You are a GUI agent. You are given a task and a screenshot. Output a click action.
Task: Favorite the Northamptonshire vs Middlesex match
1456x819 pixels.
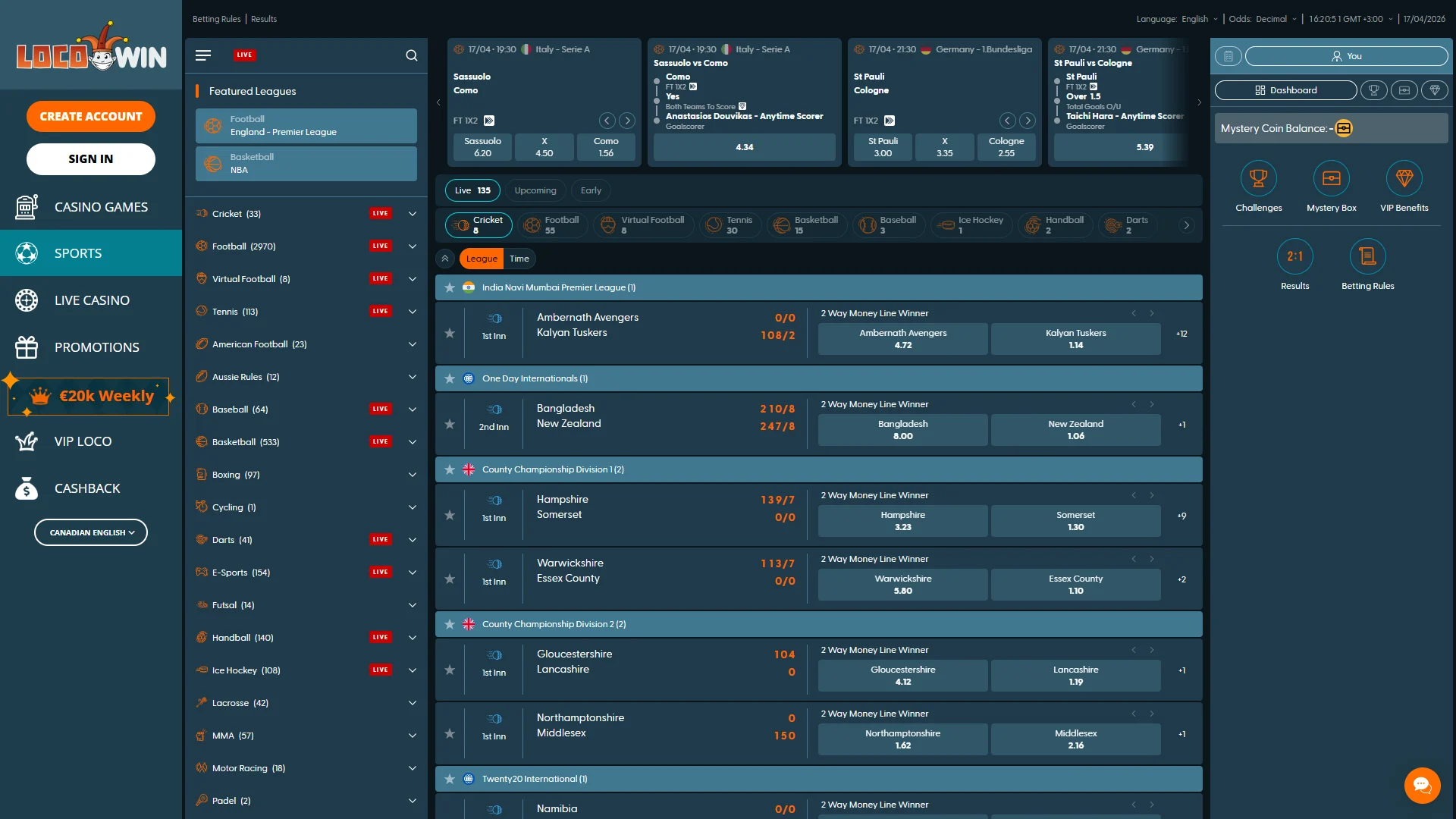450,733
